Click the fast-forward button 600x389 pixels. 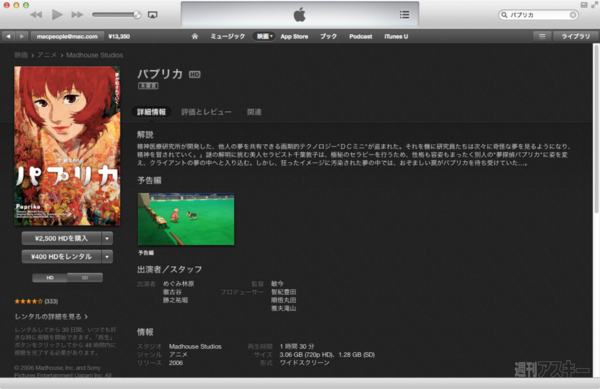[x=77, y=15]
